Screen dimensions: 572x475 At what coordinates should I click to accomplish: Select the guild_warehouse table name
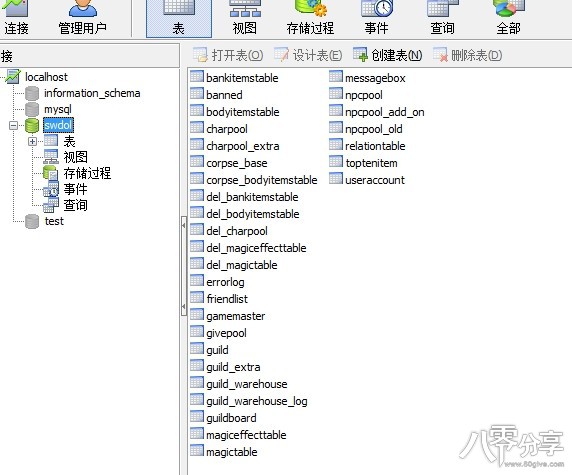coord(247,384)
